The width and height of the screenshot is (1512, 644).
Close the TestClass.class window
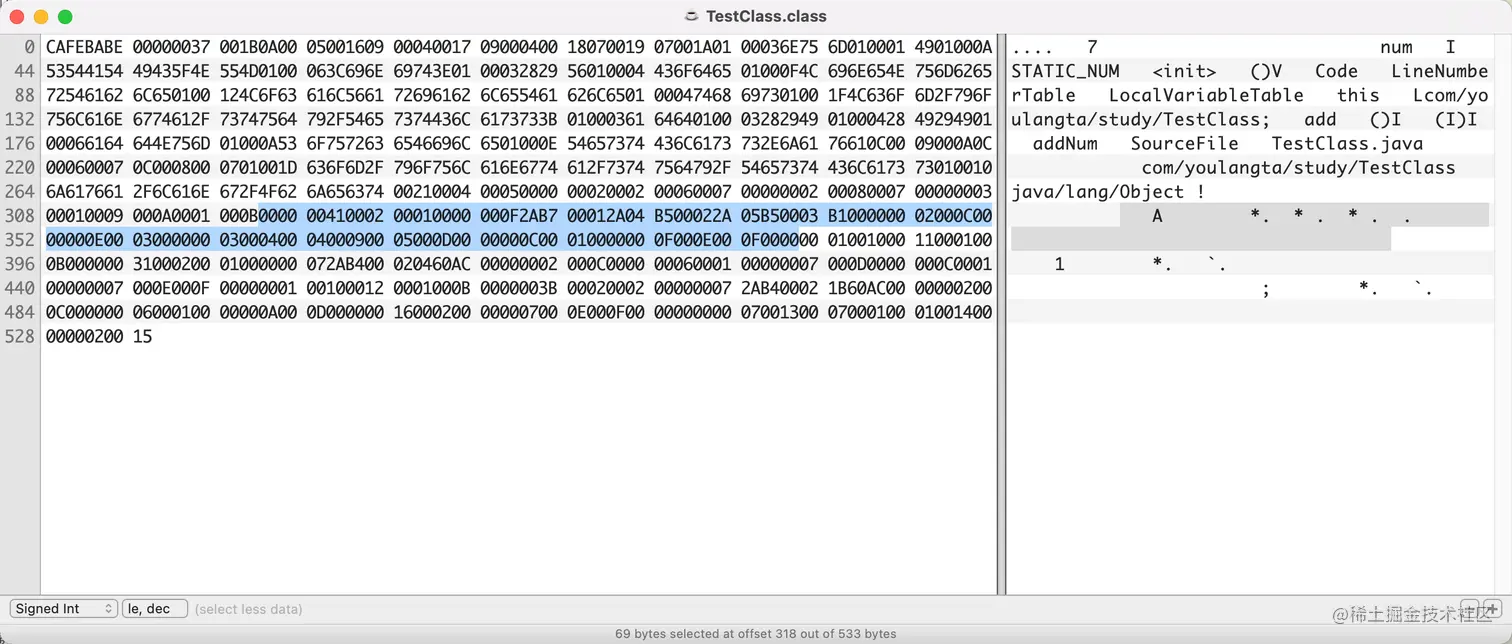17,17
